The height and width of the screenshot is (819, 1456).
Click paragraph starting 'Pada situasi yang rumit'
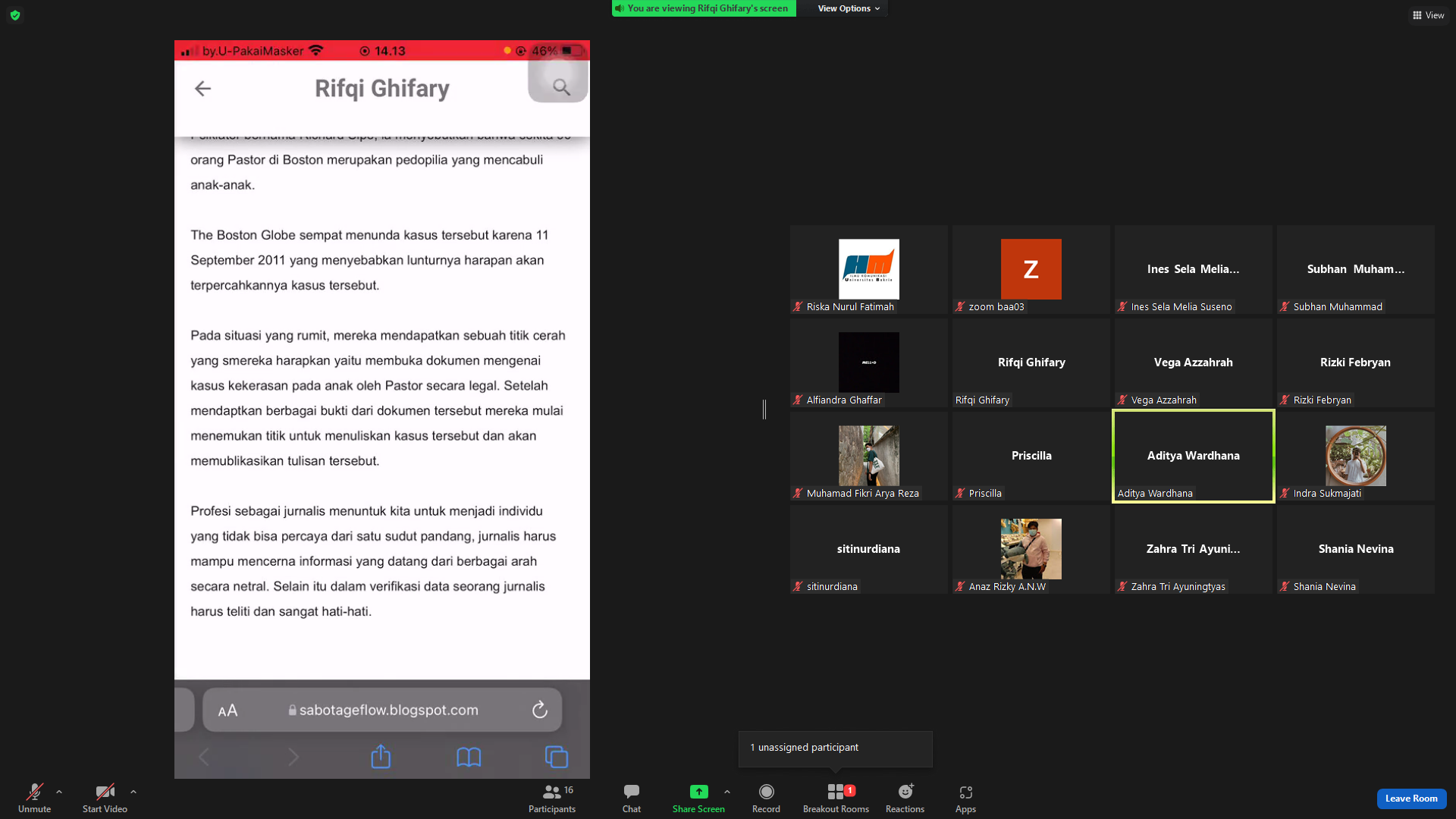coord(378,398)
